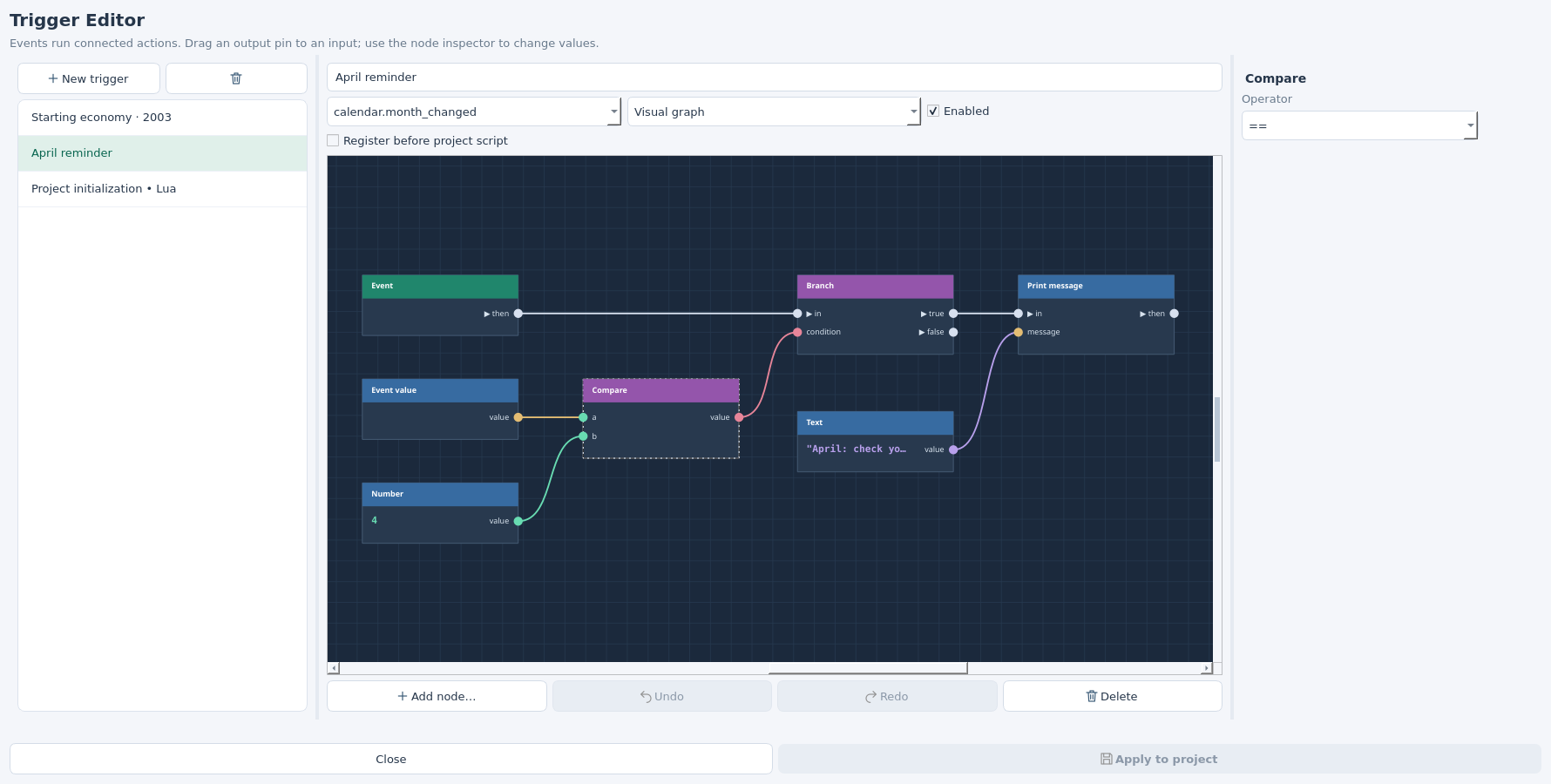Click Apply to project
The width and height of the screenshot is (1551, 784).
1160,759
